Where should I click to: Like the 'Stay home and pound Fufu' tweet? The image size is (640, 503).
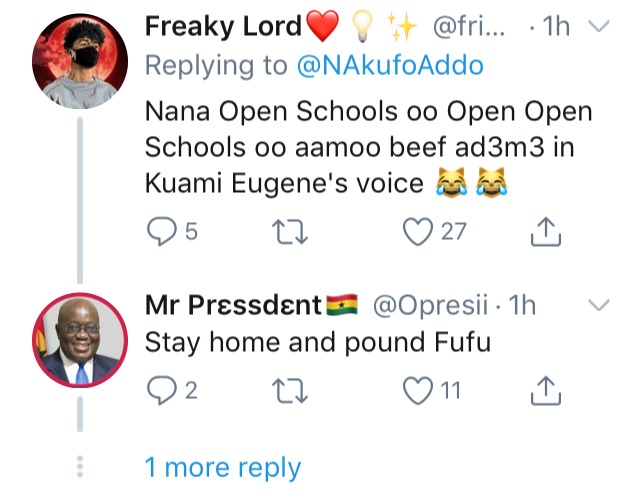[x=419, y=389]
